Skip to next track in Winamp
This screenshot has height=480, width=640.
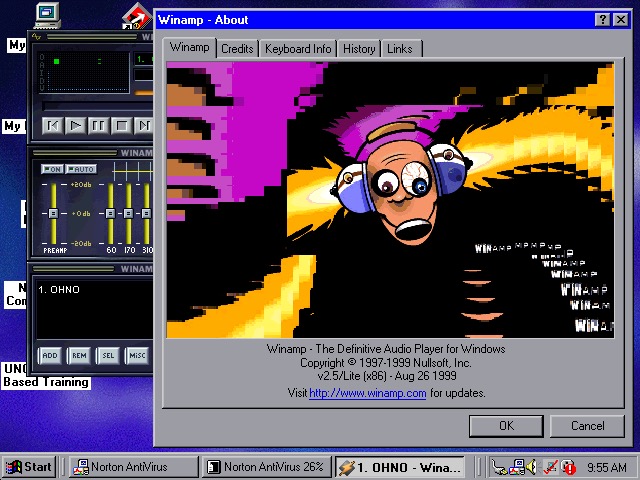pyautogui.click(x=144, y=125)
